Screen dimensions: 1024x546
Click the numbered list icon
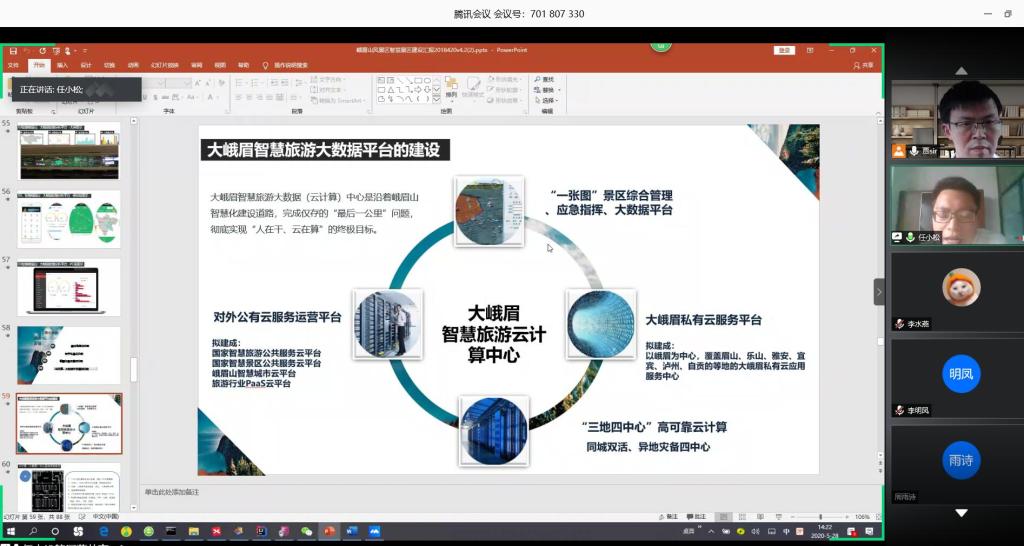click(257, 83)
